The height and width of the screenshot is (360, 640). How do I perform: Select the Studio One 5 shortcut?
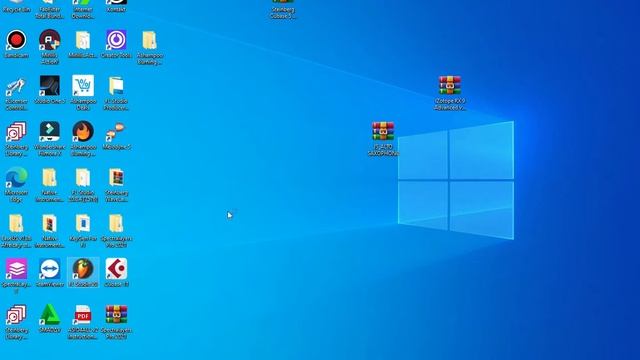(50, 85)
